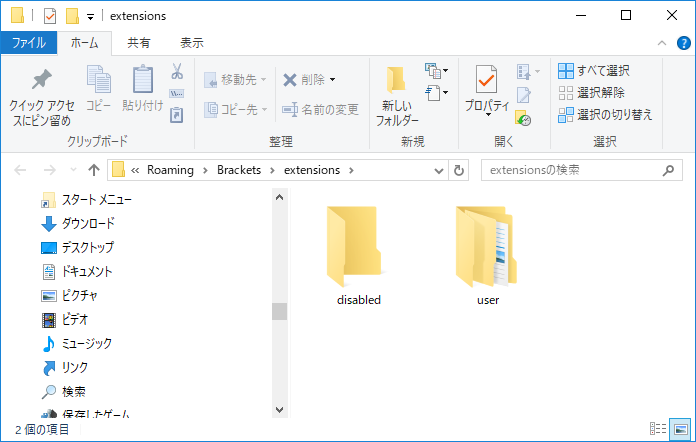Click the History icon in Open group
This screenshot has width=696, height=442.
pos(523,118)
